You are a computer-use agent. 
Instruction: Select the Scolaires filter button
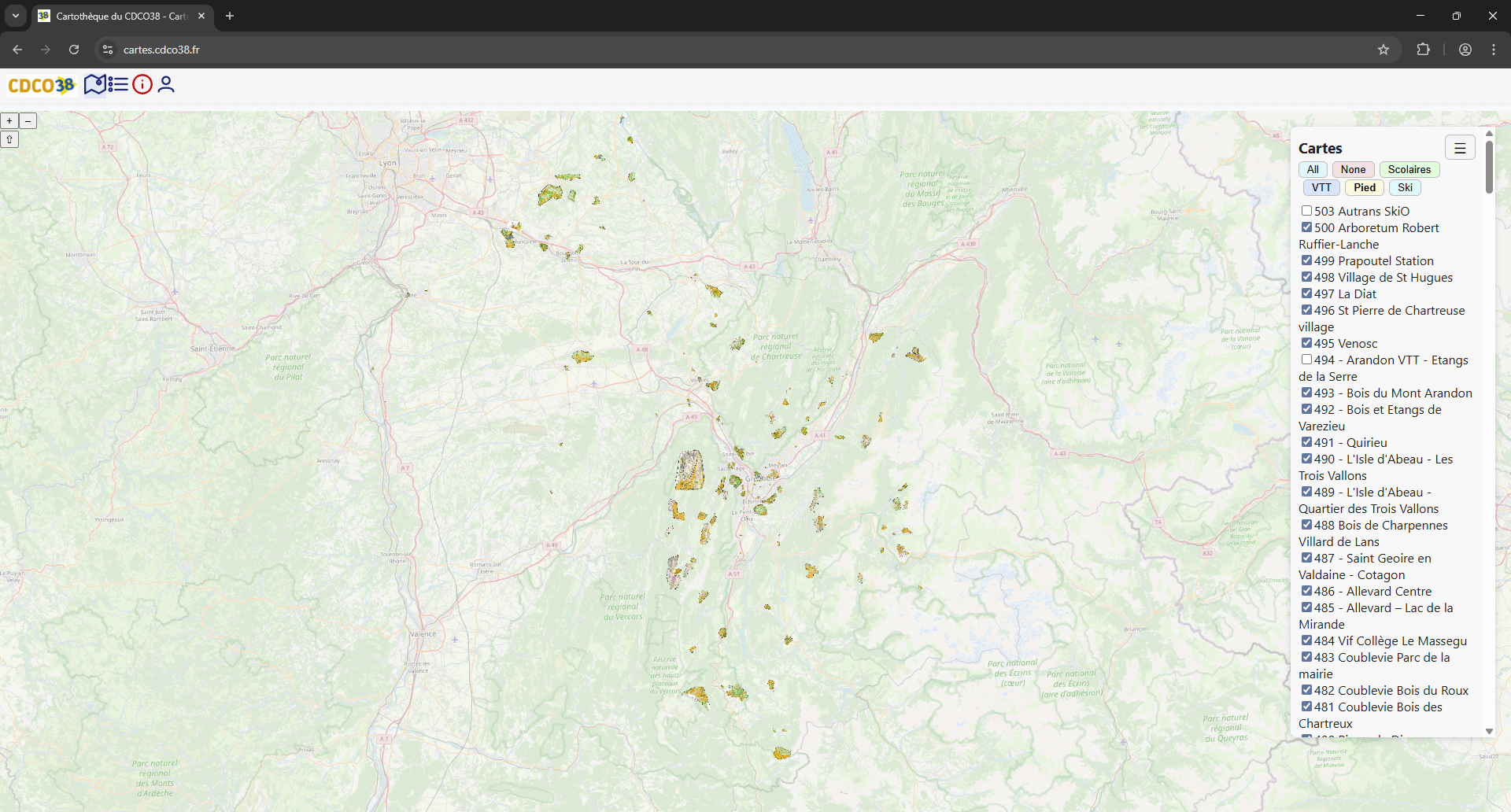(1409, 169)
